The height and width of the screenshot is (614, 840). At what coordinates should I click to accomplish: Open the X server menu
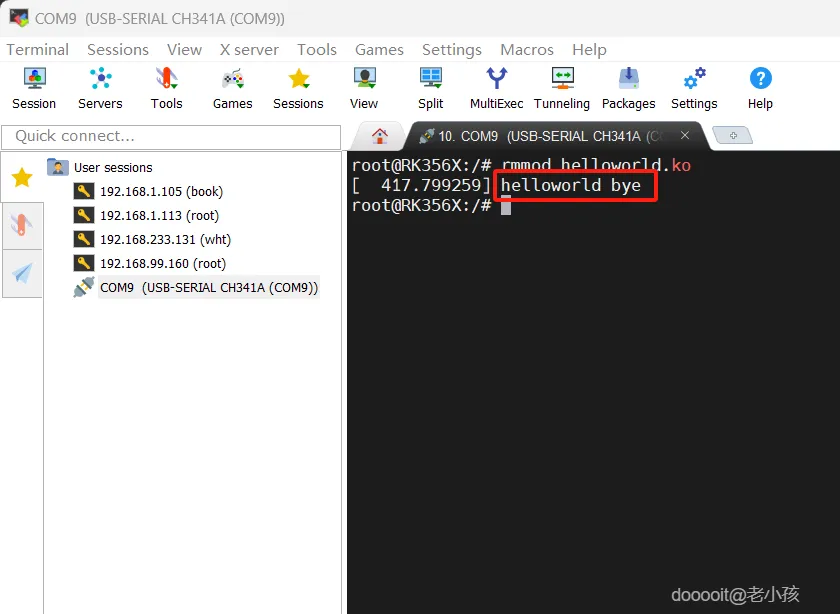[x=249, y=49]
